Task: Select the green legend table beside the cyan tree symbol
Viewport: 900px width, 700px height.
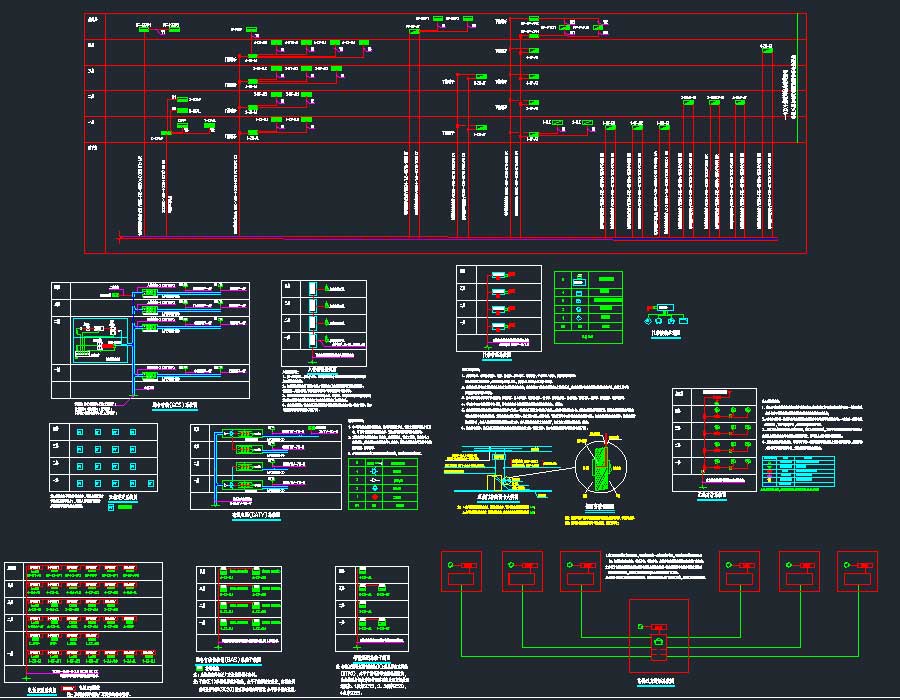Action: [x=588, y=308]
